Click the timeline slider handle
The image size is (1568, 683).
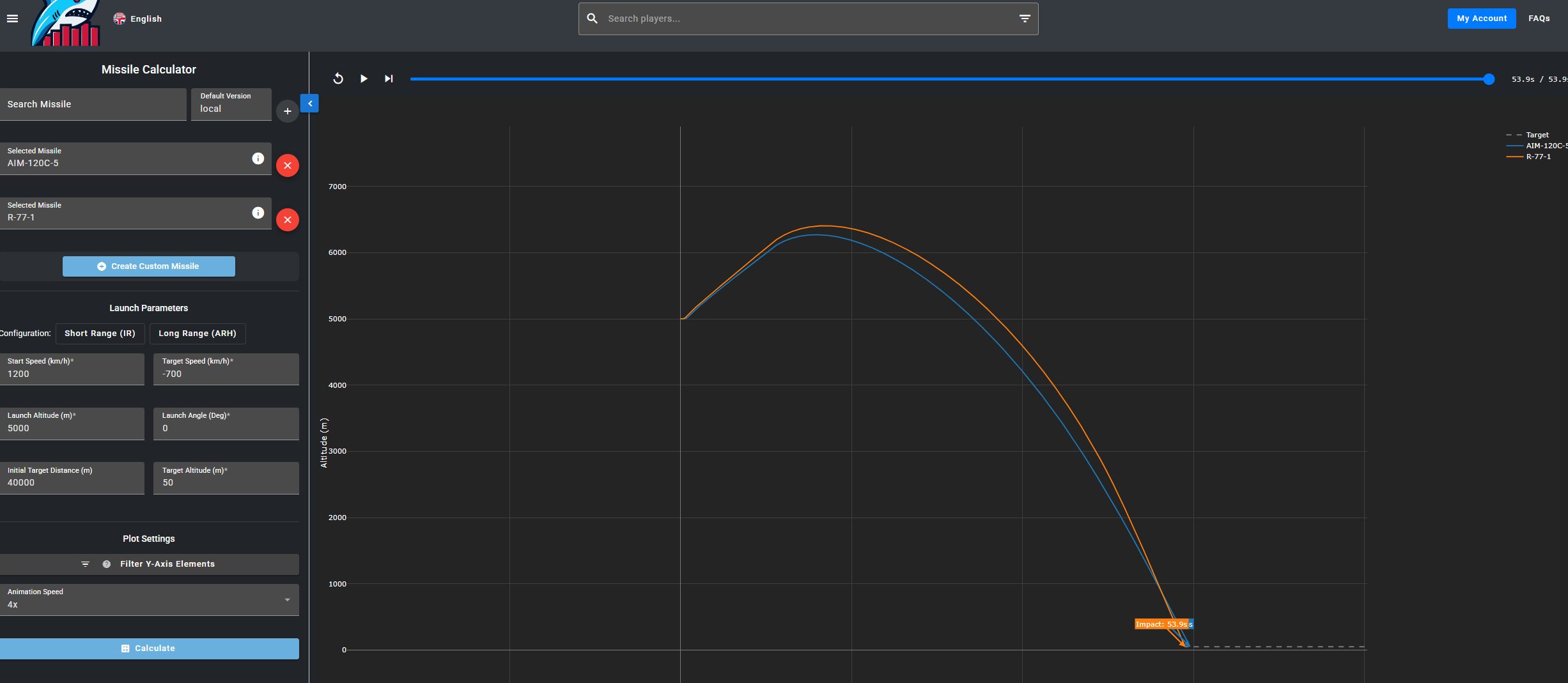point(1489,79)
